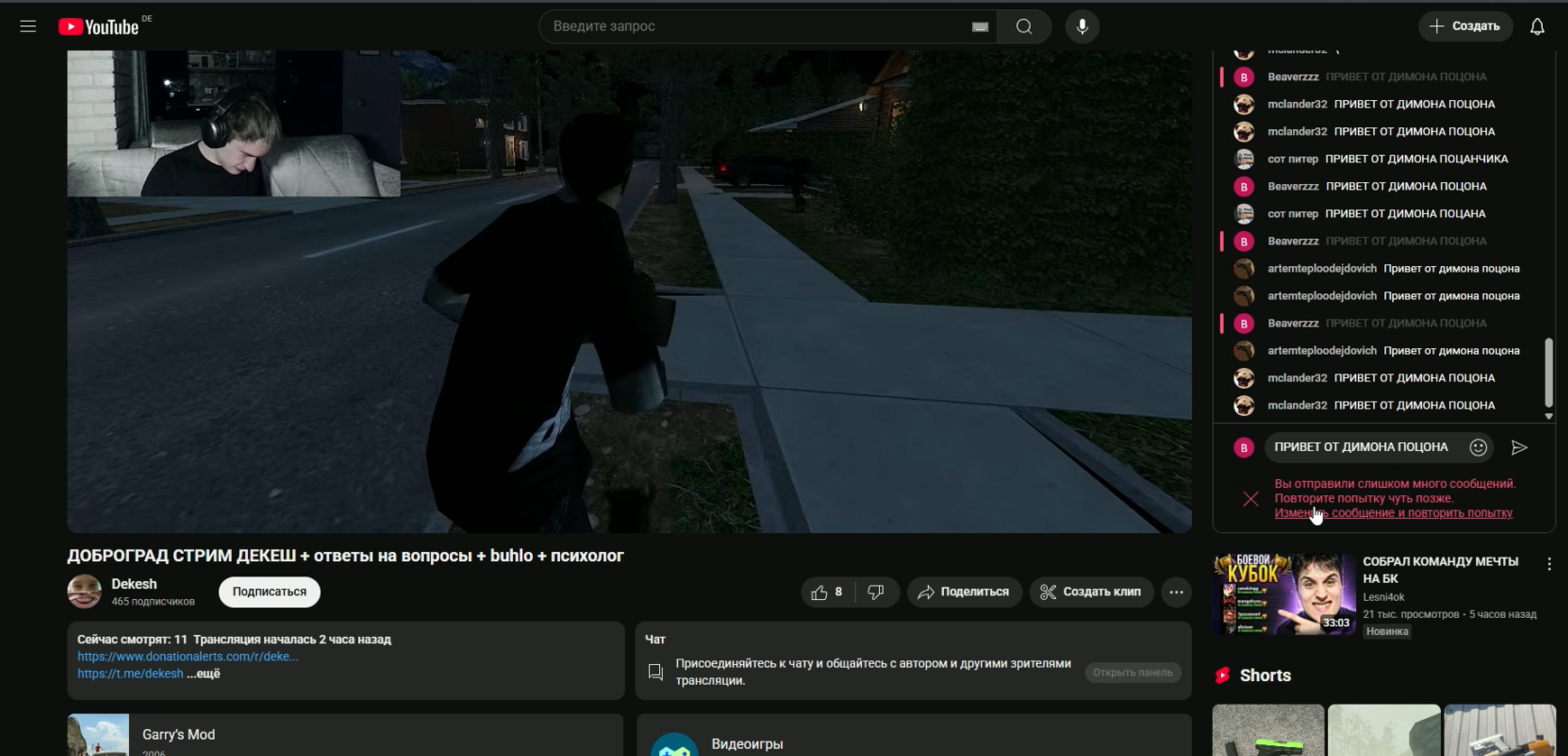Viewport: 1568px width, 756px height.
Task: Open the on-screen keyboard icon in search
Action: point(979,27)
